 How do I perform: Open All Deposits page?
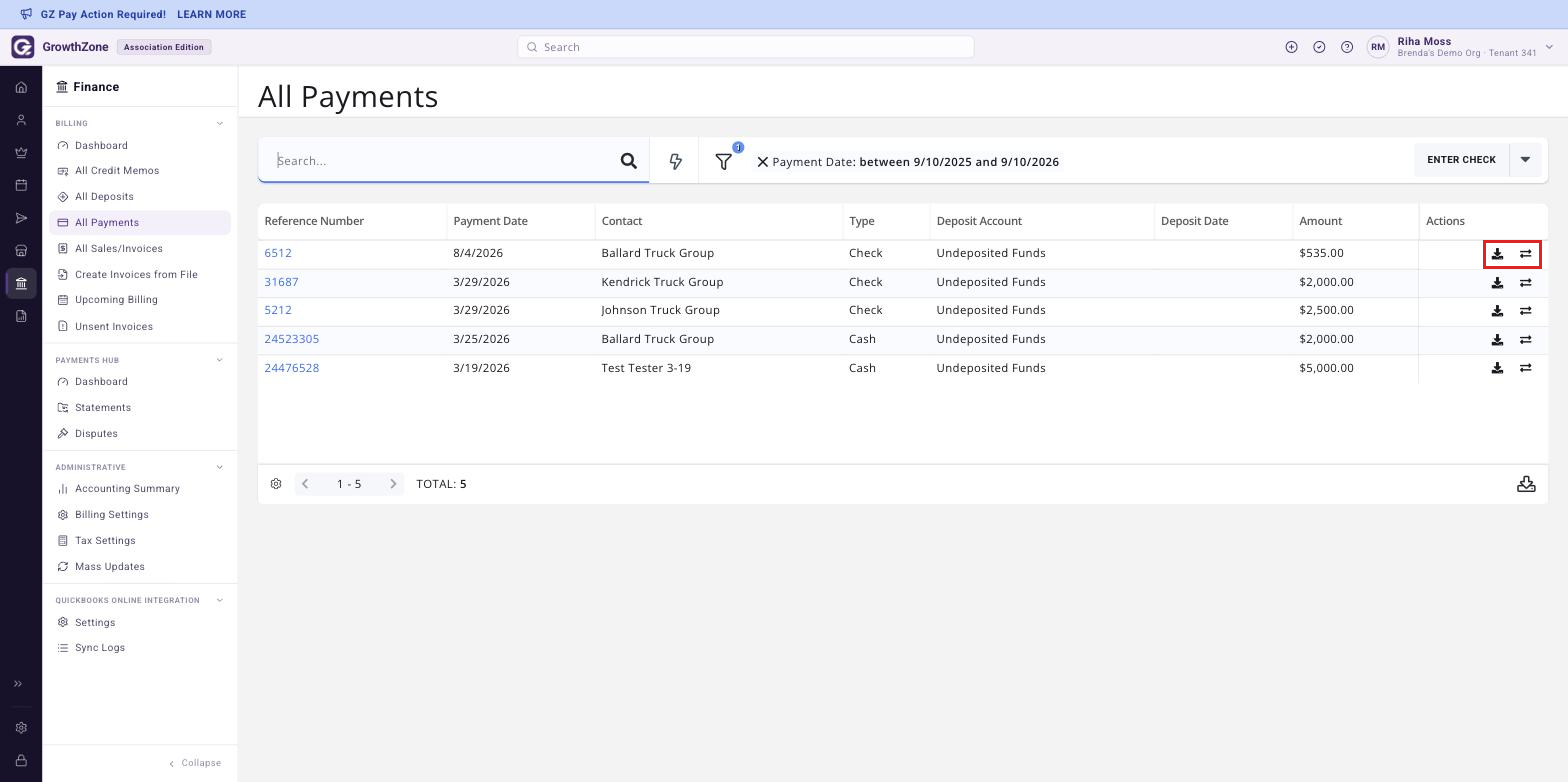click(104, 197)
